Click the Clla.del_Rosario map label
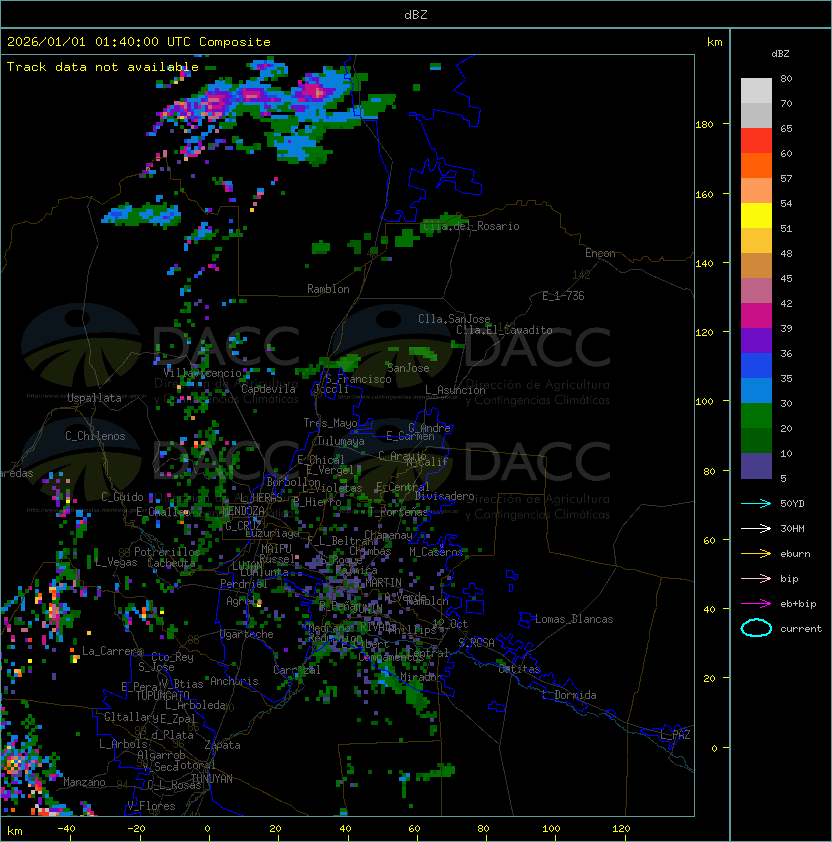 [470, 226]
